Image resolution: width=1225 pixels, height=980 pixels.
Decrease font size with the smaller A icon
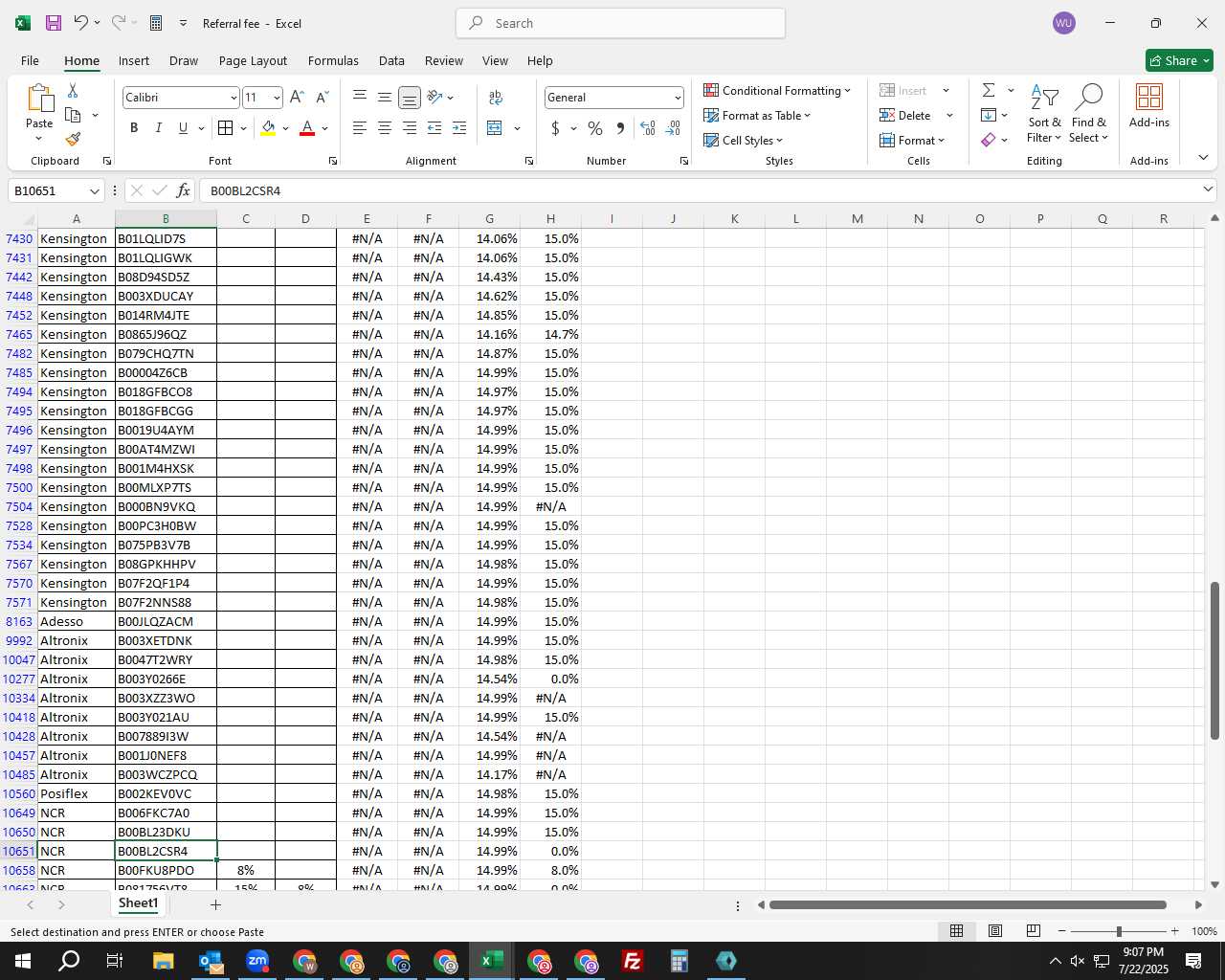pyautogui.click(x=322, y=98)
